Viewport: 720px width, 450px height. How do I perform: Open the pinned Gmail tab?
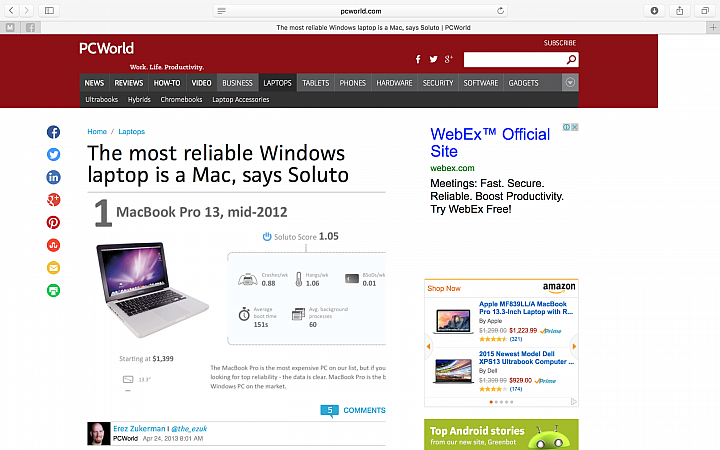click(10, 28)
